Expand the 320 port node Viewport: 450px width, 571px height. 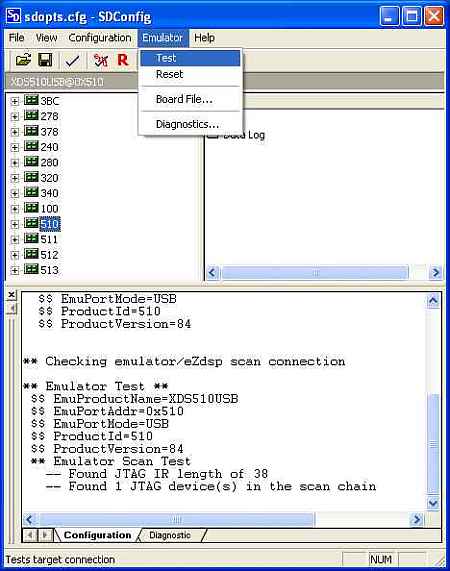(15, 178)
